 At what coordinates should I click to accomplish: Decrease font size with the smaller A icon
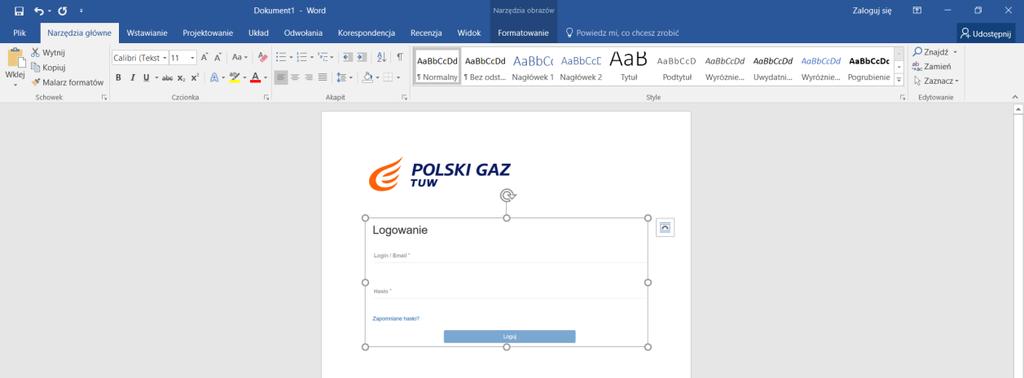pyautogui.click(x=218, y=57)
